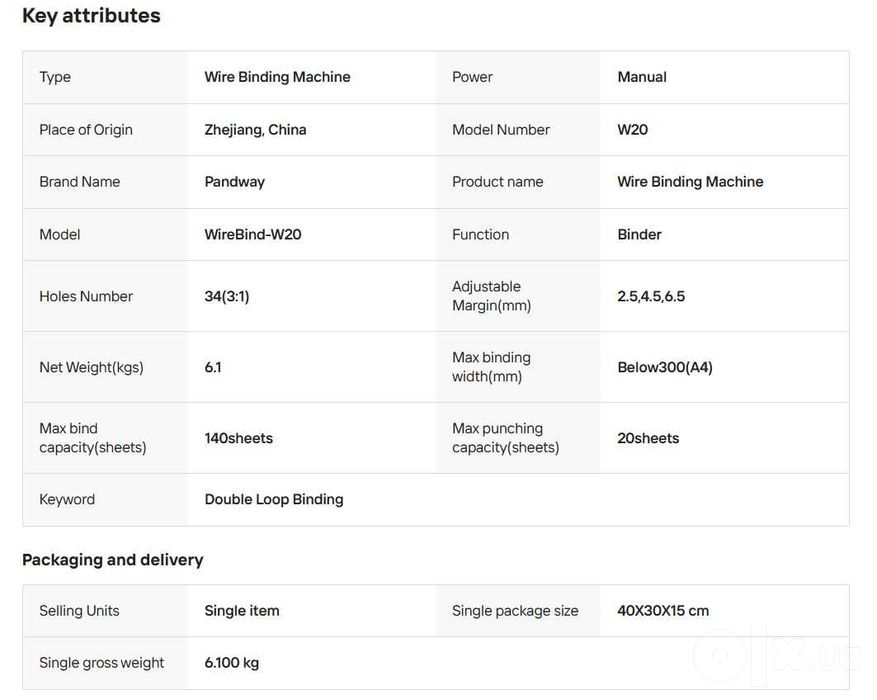Screen dimensions: 877x700
Task: Click the OLX.uz watermark logo
Action: pos(777,656)
